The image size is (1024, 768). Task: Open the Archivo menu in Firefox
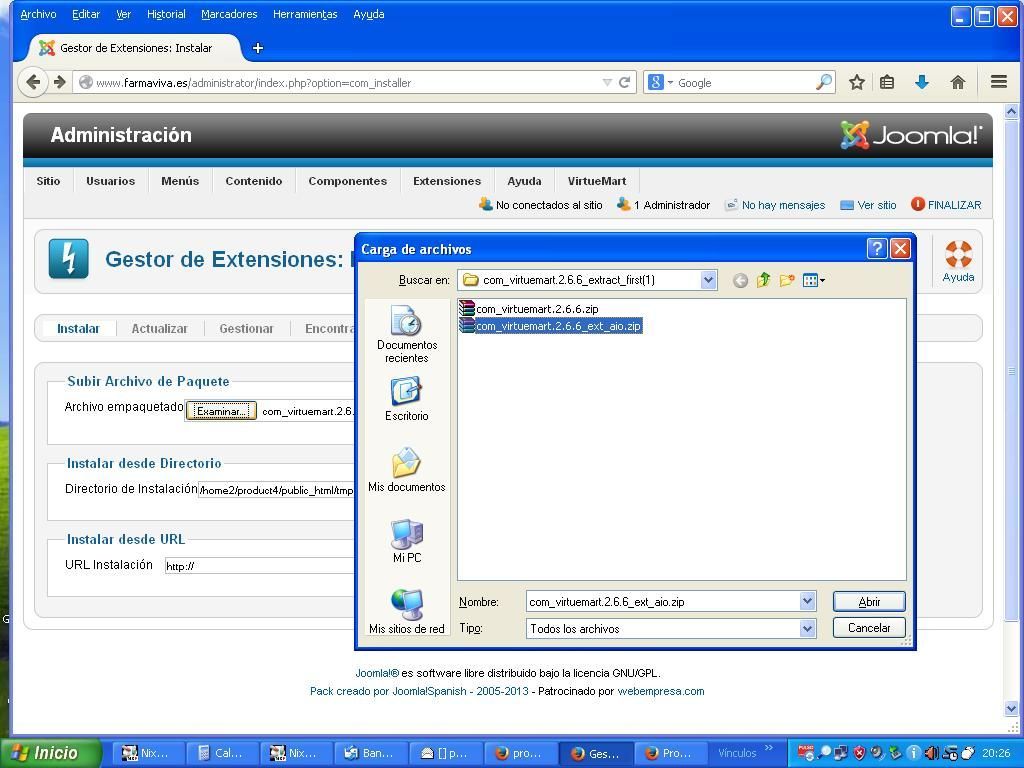(x=38, y=14)
